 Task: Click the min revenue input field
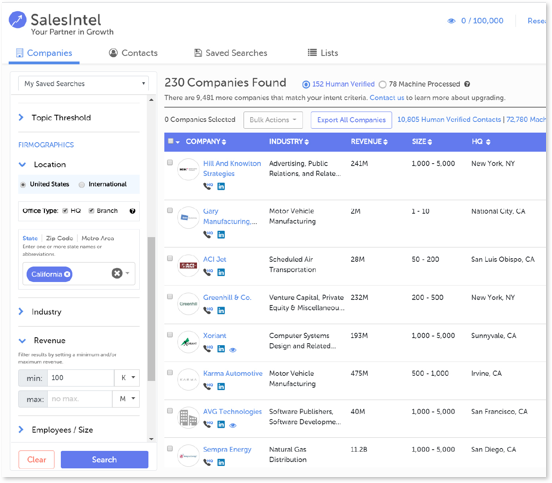[81, 378]
